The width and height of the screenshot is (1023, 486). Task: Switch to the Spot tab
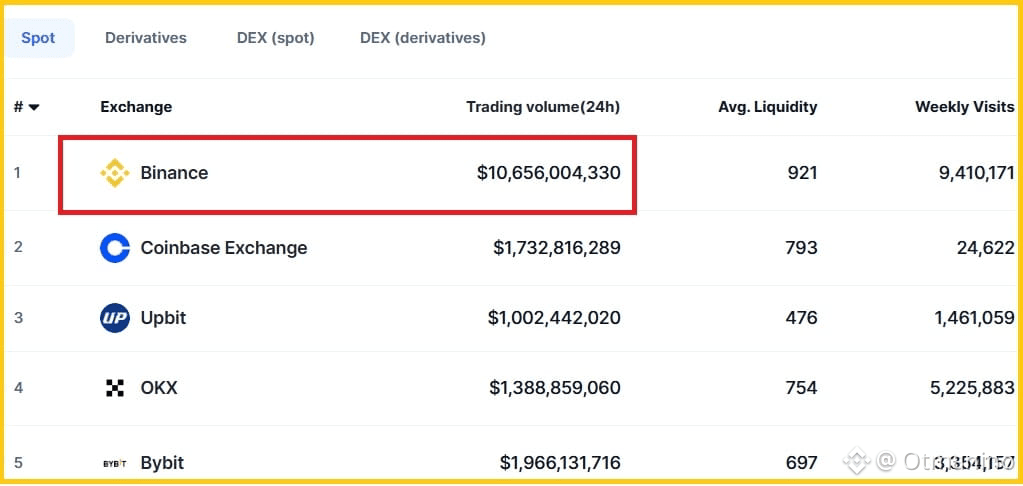pyautogui.click(x=38, y=38)
